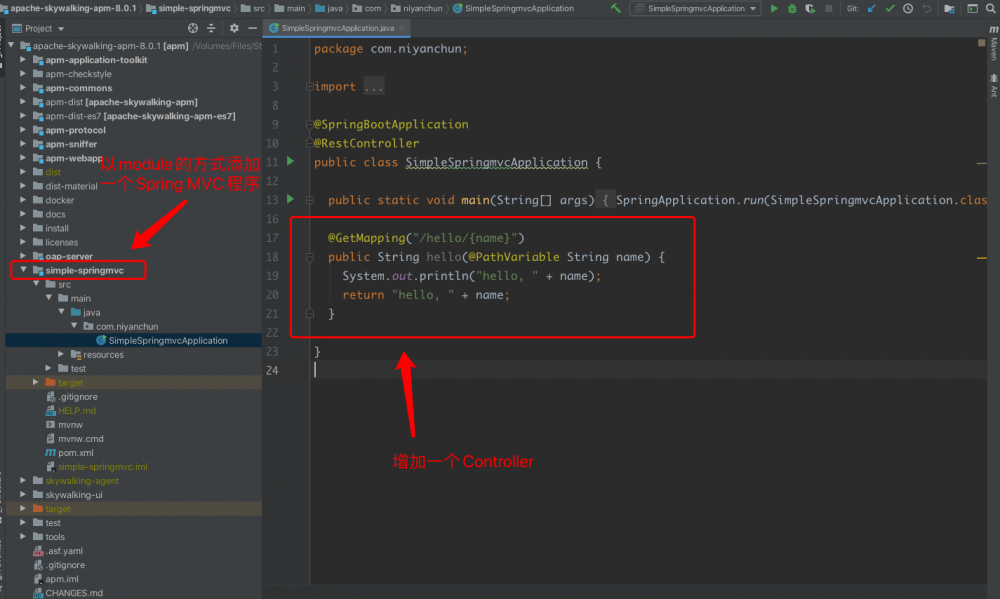Run with coverage using the shield icon
The width and height of the screenshot is (1000, 599).
[x=809, y=9]
